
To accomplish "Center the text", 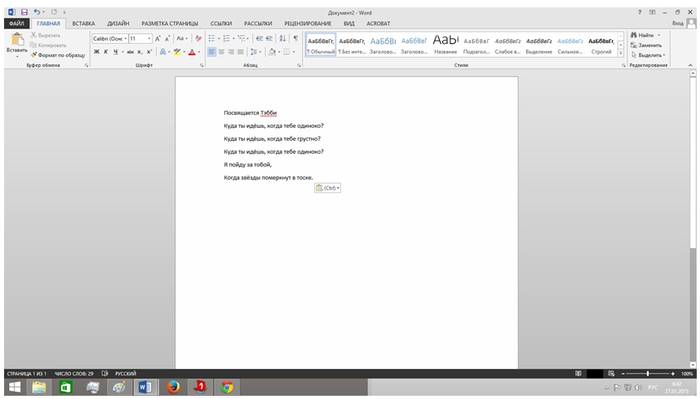I will coord(221,52).
